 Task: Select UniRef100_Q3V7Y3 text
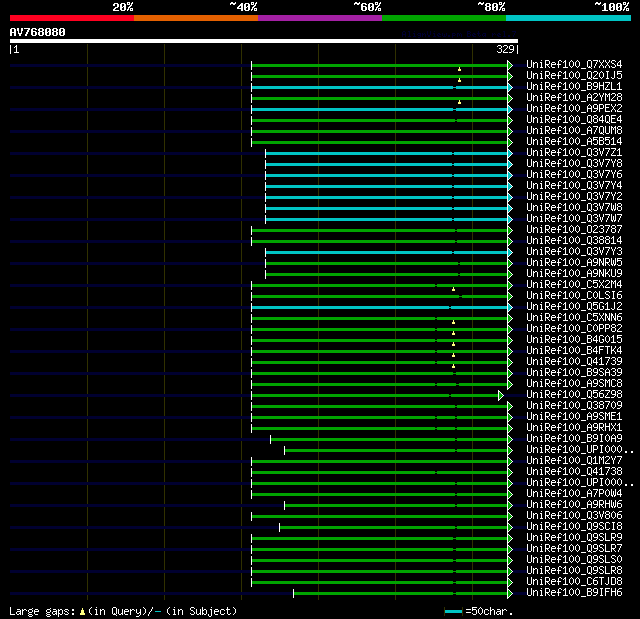click(574, 252)
